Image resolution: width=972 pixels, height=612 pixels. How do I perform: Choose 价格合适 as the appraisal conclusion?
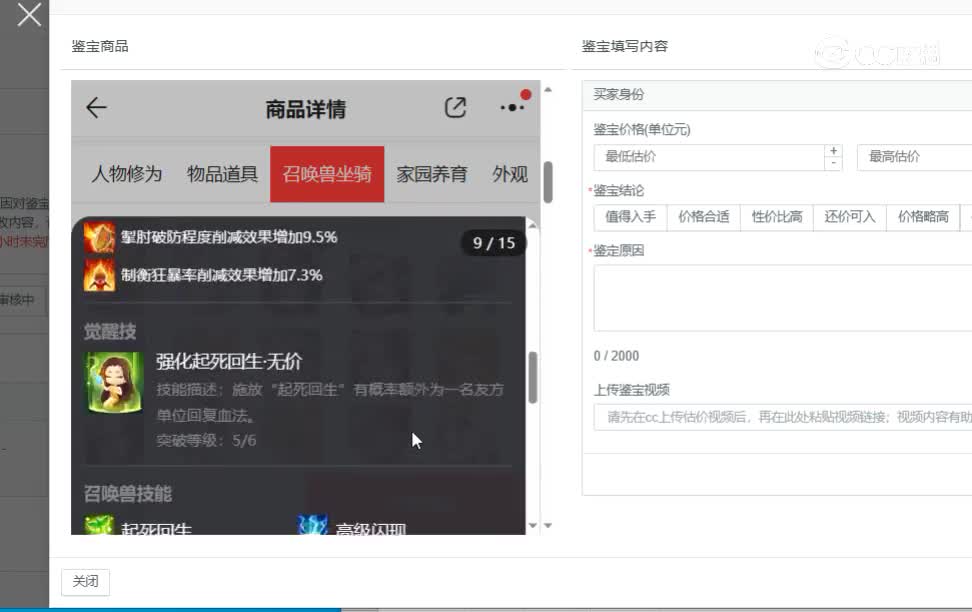703,217
